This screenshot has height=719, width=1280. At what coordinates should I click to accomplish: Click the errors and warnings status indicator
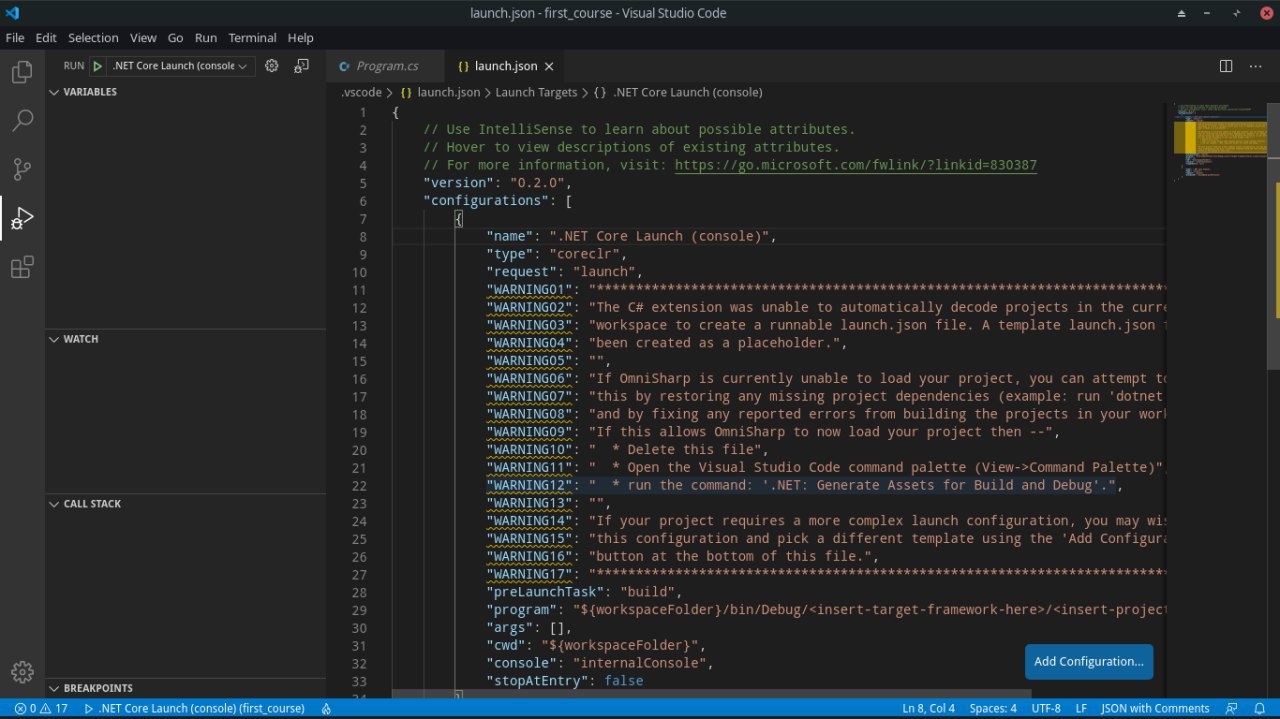[x=41, y=708]
